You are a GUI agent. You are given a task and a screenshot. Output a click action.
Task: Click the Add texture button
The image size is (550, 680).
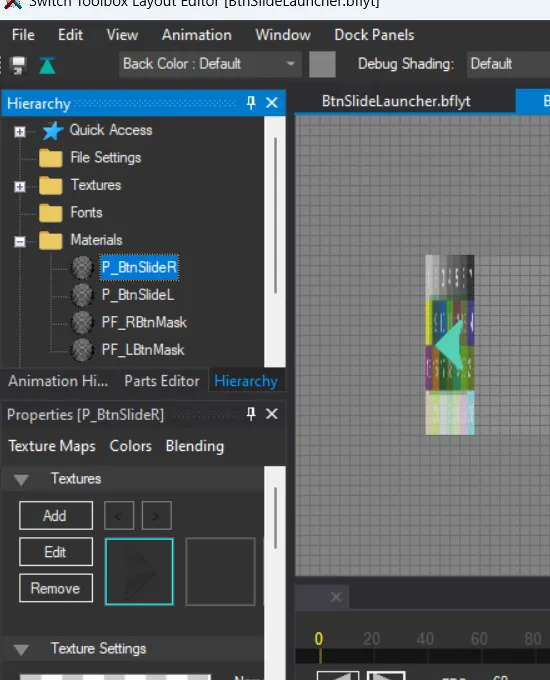56,516
